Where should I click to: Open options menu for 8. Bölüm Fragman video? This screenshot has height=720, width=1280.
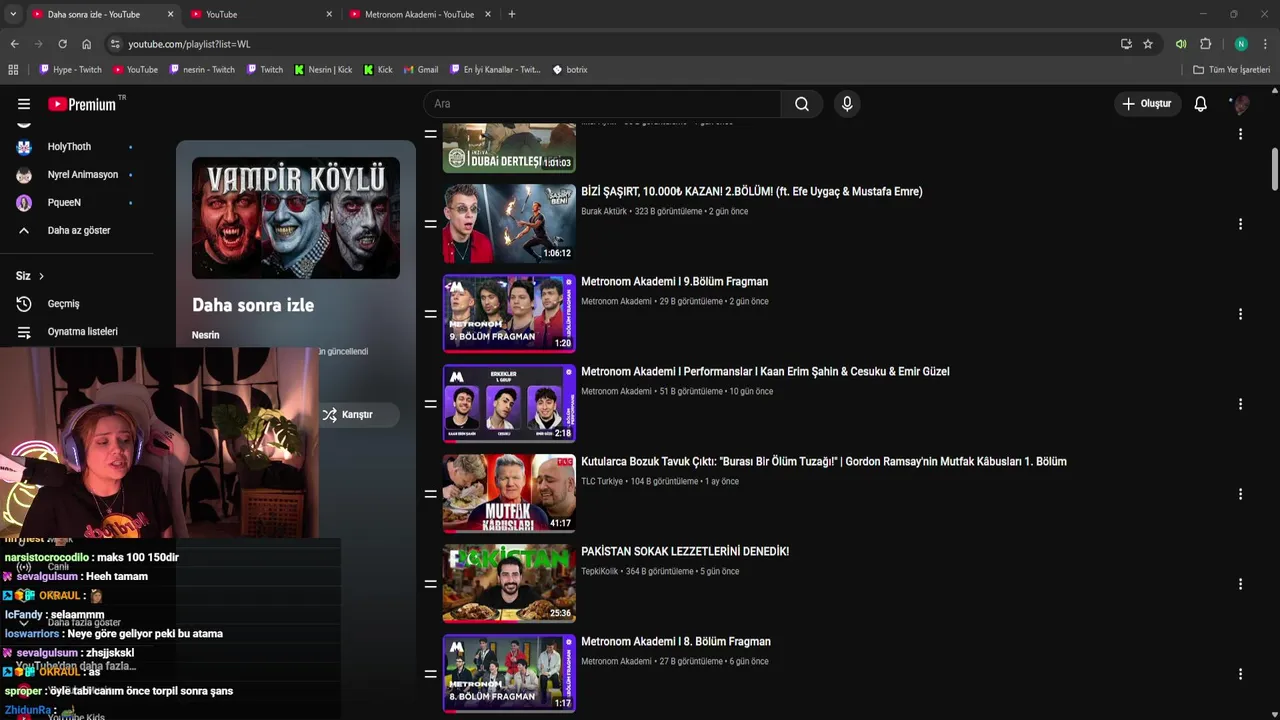coord(1241,674)
